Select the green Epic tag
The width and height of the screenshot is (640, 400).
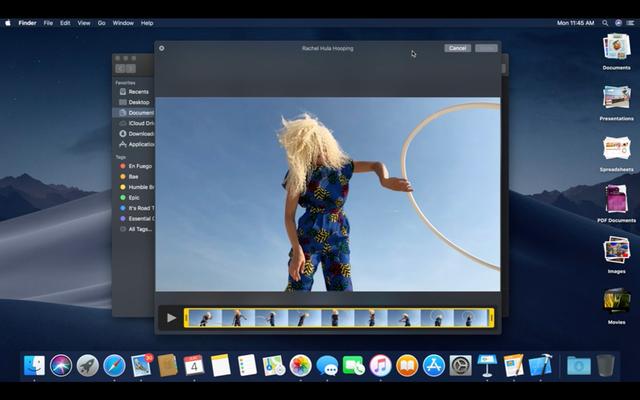point(134,198)
